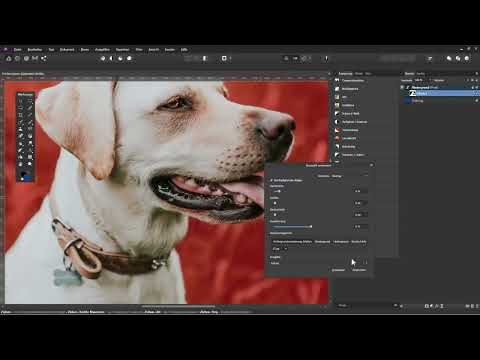Toggle visibility of the mask layer

click(477, 94)
